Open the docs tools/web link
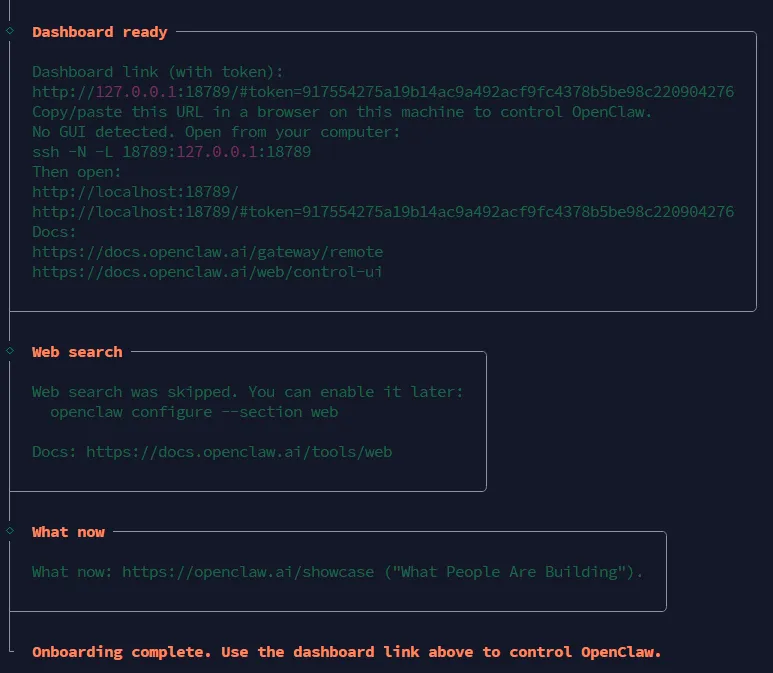Screen dimensions: 773x673 239,452
